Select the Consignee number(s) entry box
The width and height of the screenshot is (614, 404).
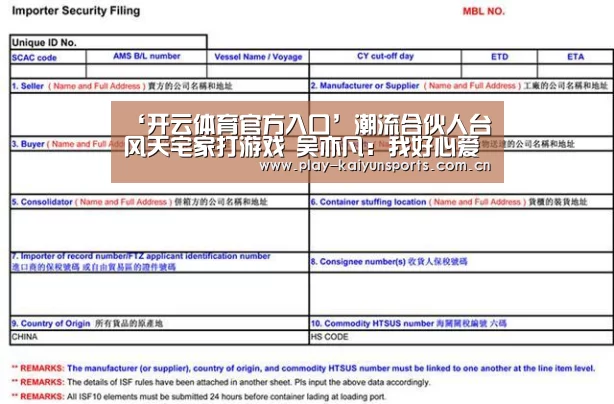coord(462,294)
